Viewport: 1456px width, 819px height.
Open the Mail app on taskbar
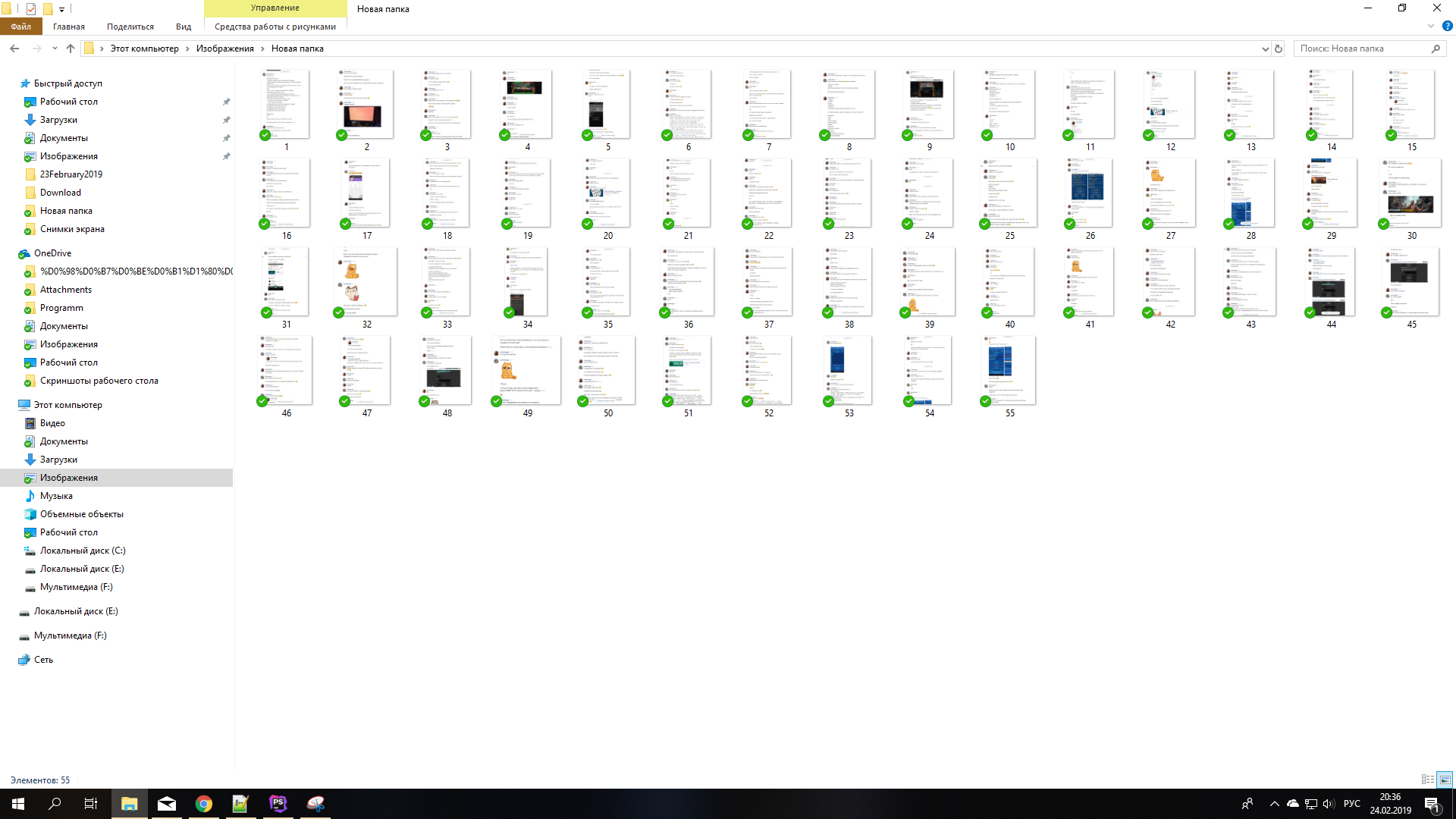pos(167,804)
